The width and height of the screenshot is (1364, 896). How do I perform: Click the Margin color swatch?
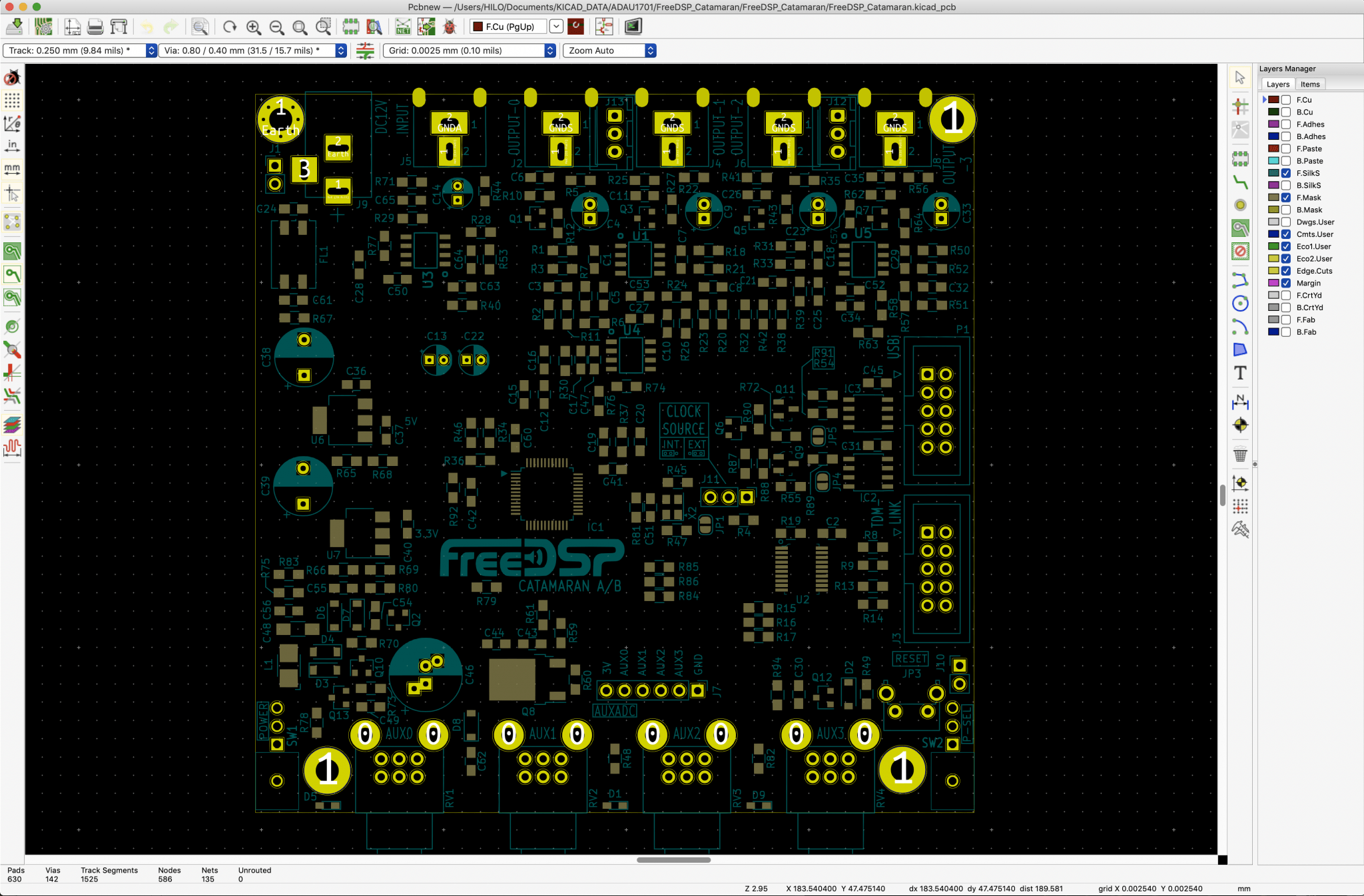tap(1273, 283)
